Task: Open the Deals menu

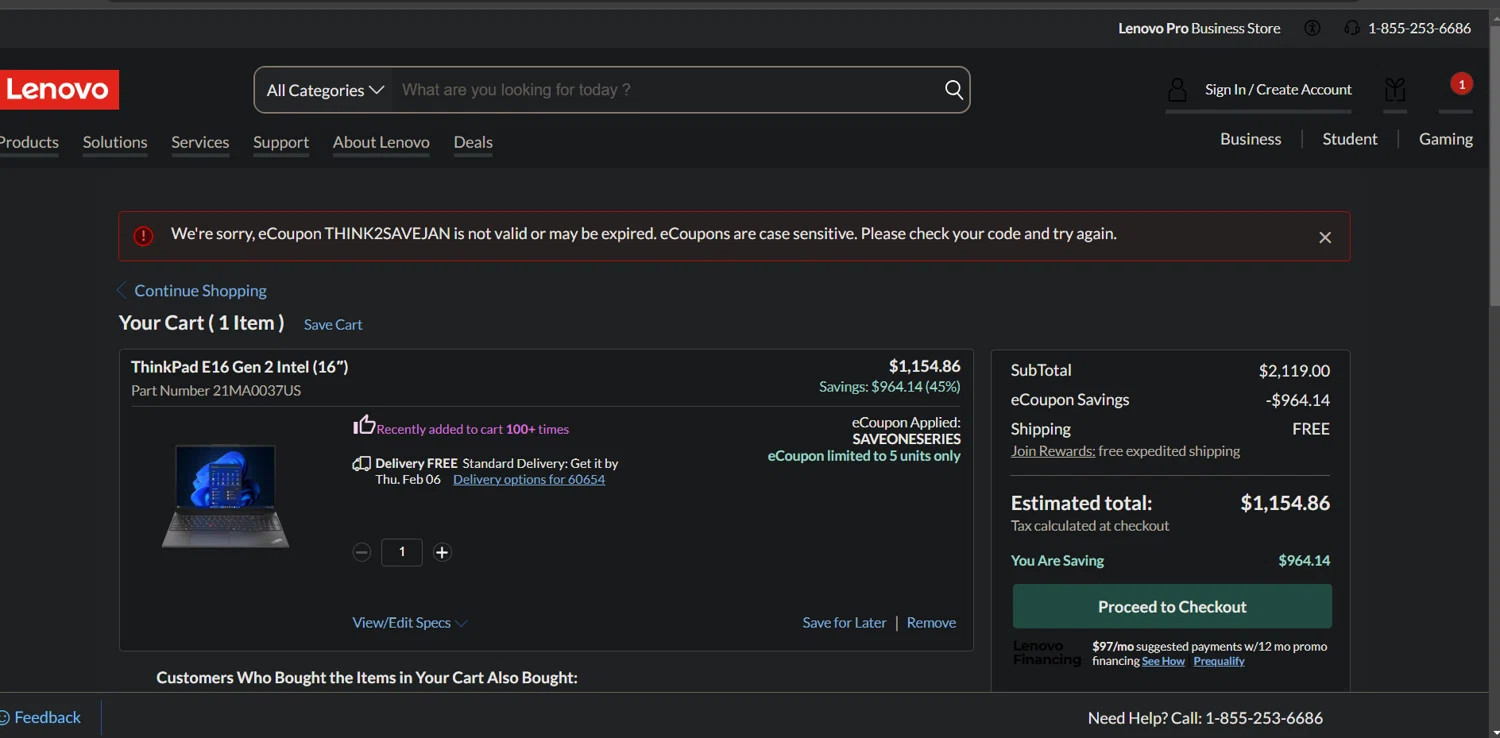Action: click(473, 142)
